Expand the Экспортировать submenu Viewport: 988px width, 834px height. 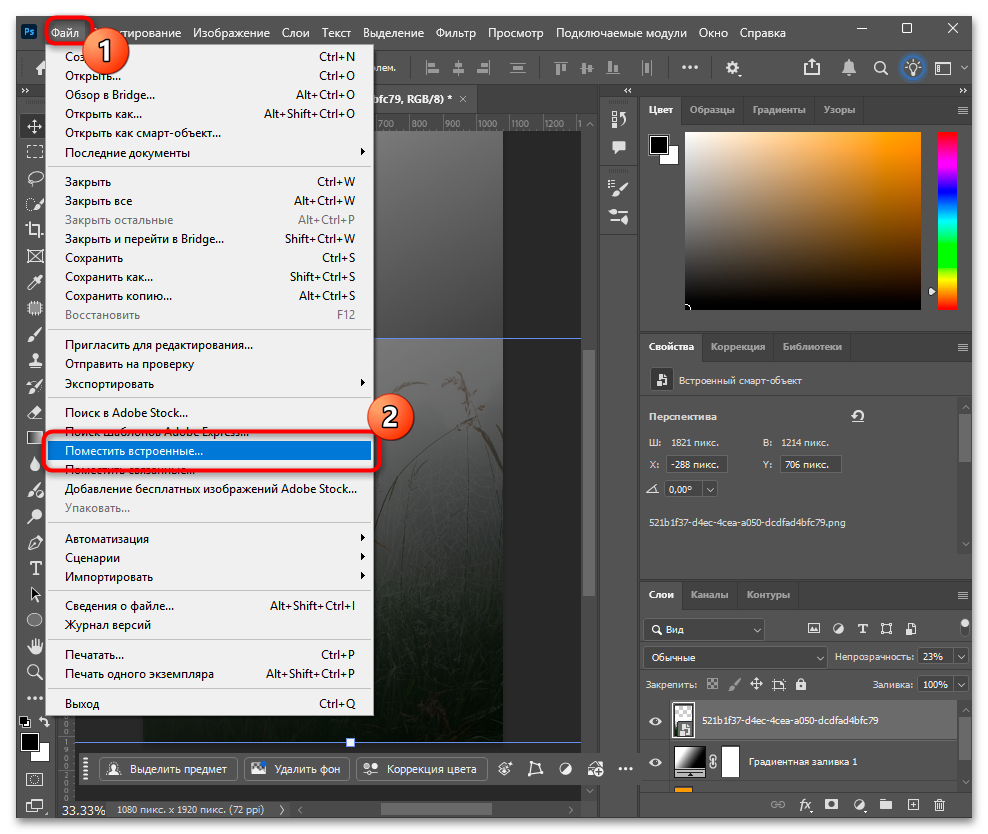pyautogui.click(x=209, y=384)
